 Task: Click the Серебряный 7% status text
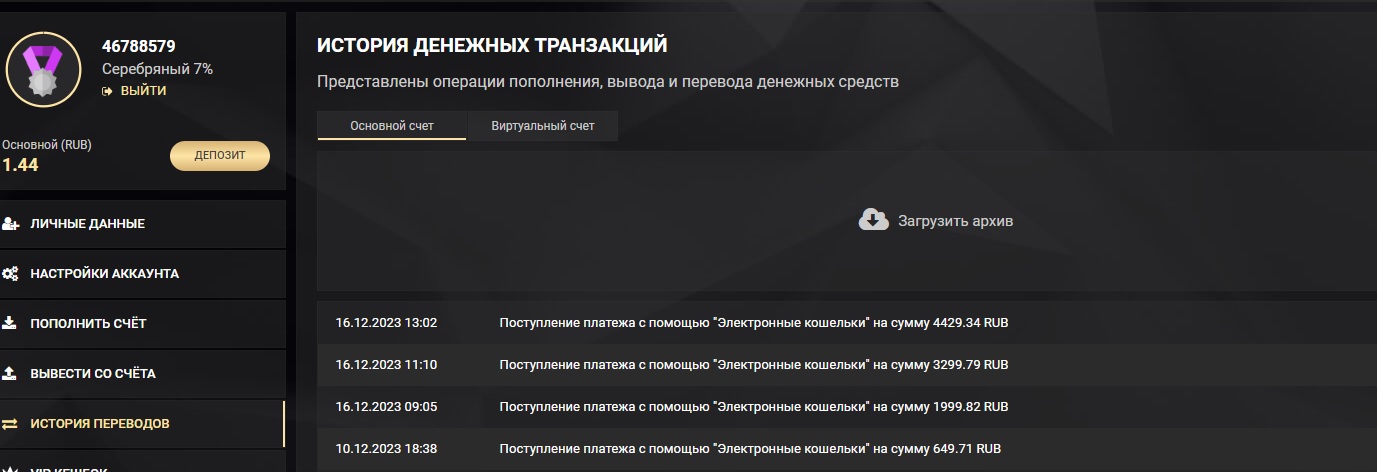pyautogui.click(x=157, y=69)
